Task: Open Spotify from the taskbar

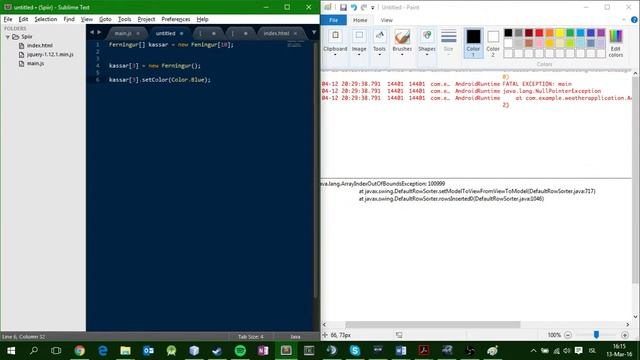Action: [240, 351]
